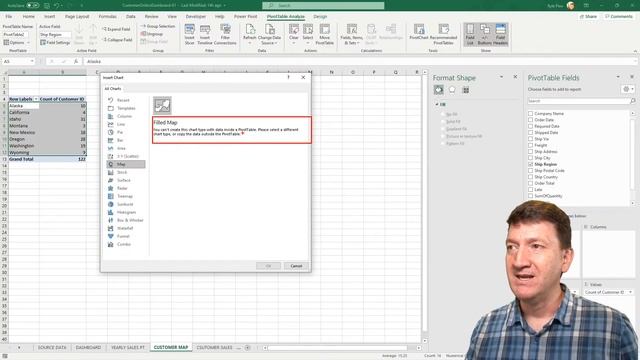640x360 pixels.
Task: Click Collapse Field
Action: [x=118, y=40]
